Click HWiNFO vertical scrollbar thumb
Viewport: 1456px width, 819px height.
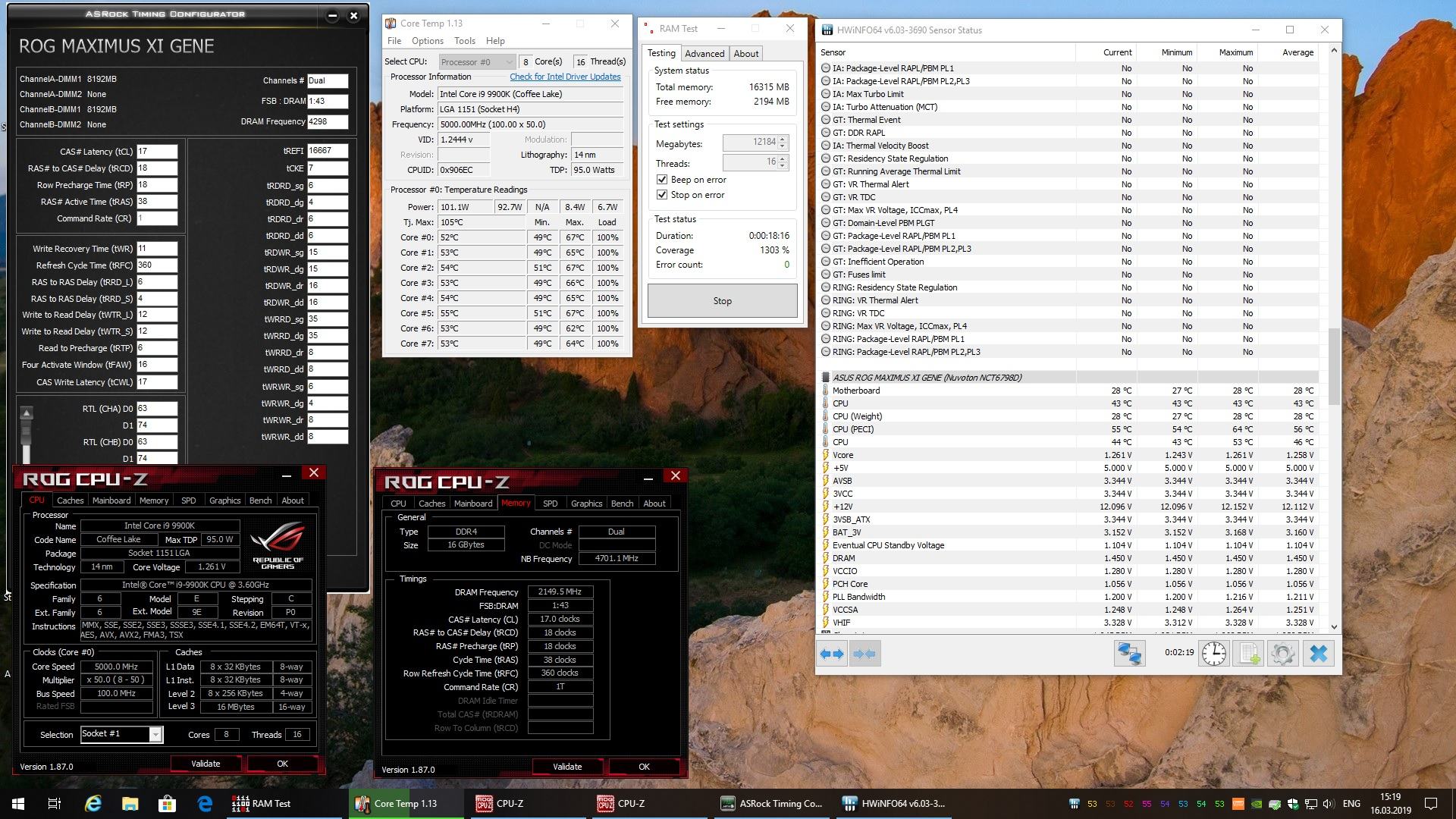(1334, 366)
